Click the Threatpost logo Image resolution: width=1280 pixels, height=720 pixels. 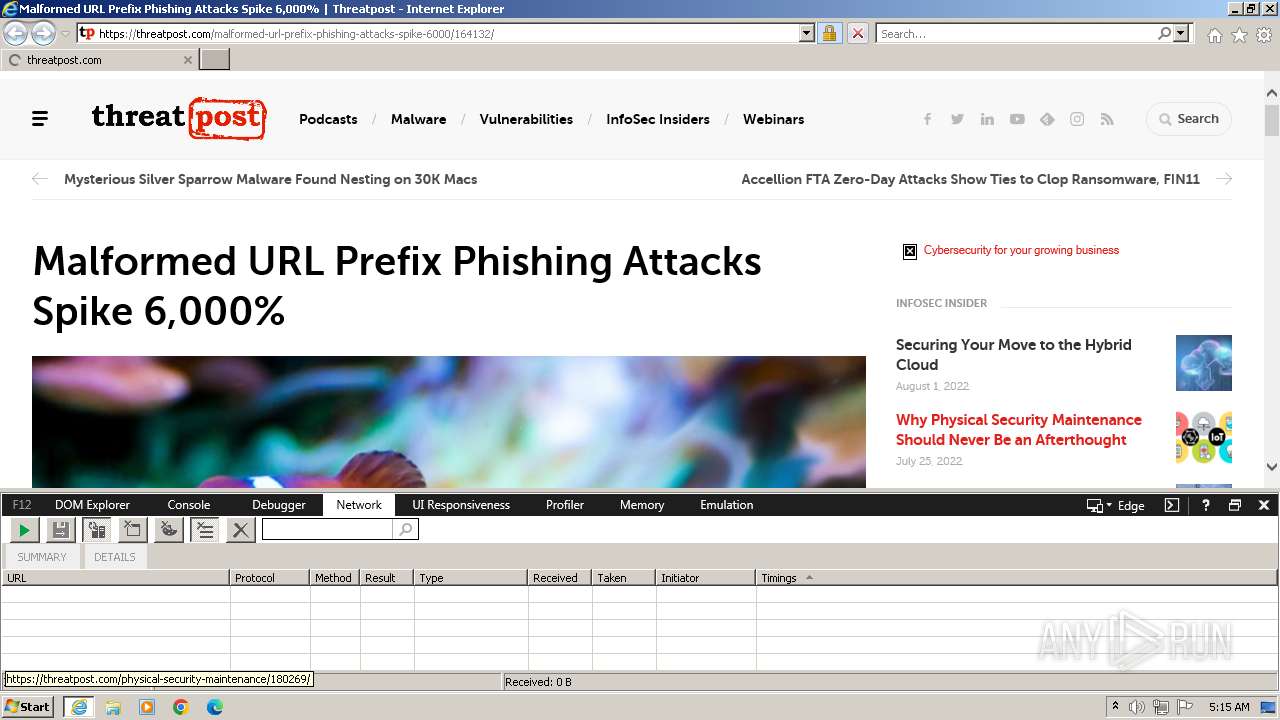pyautogui.click(x=179, y=118)
